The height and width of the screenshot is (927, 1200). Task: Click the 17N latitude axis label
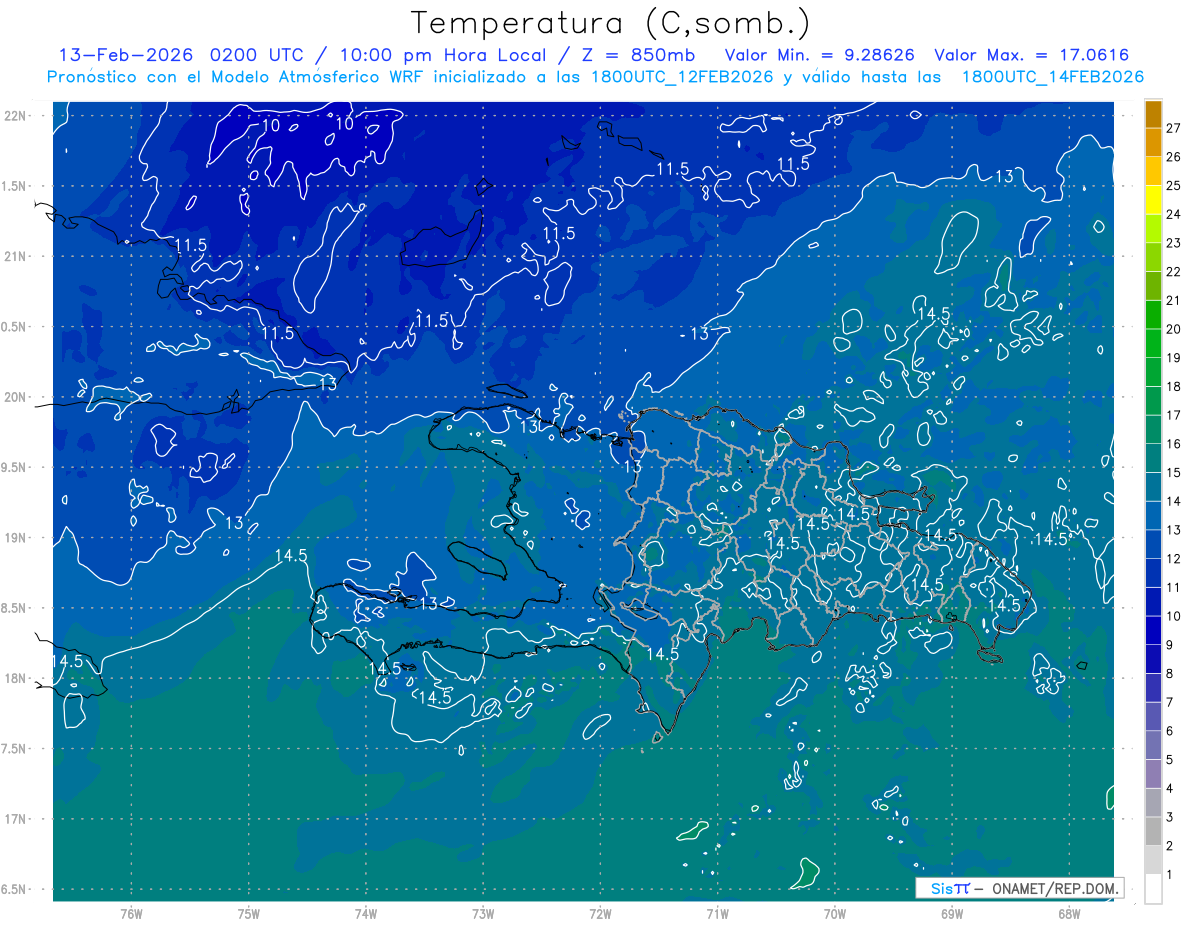16,819
